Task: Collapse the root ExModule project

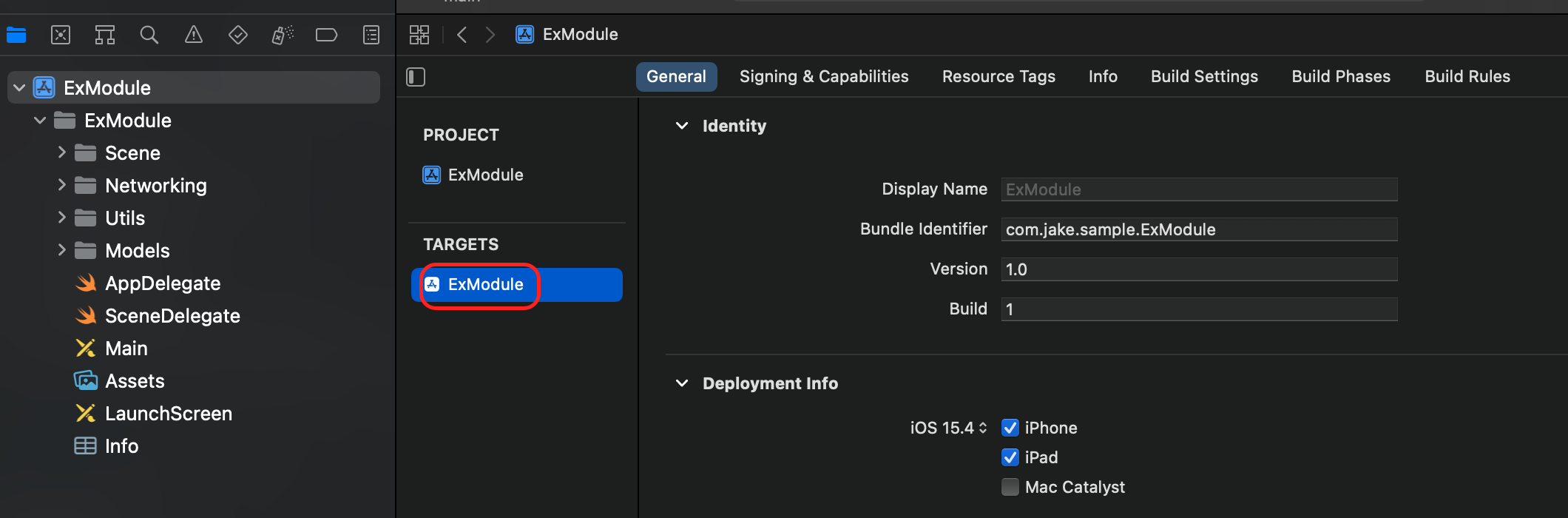Action: [19, 88]
